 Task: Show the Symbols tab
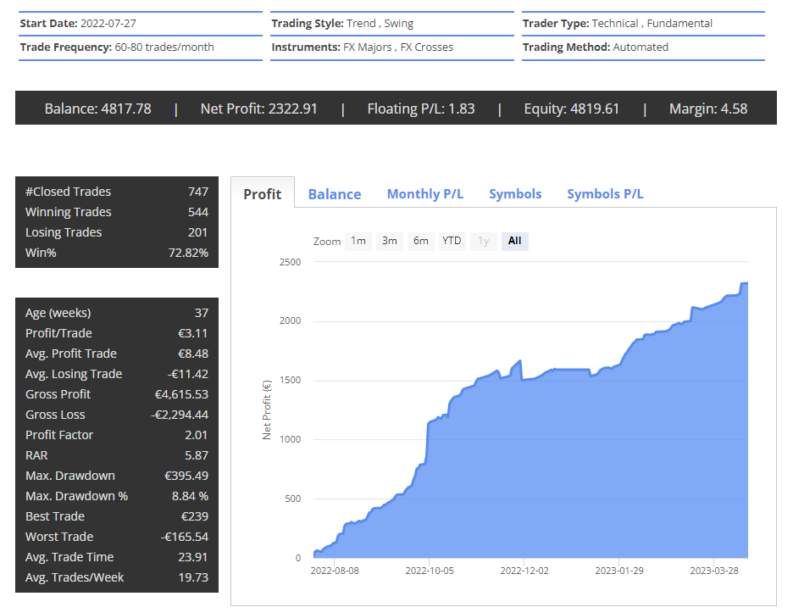[515, 194]
